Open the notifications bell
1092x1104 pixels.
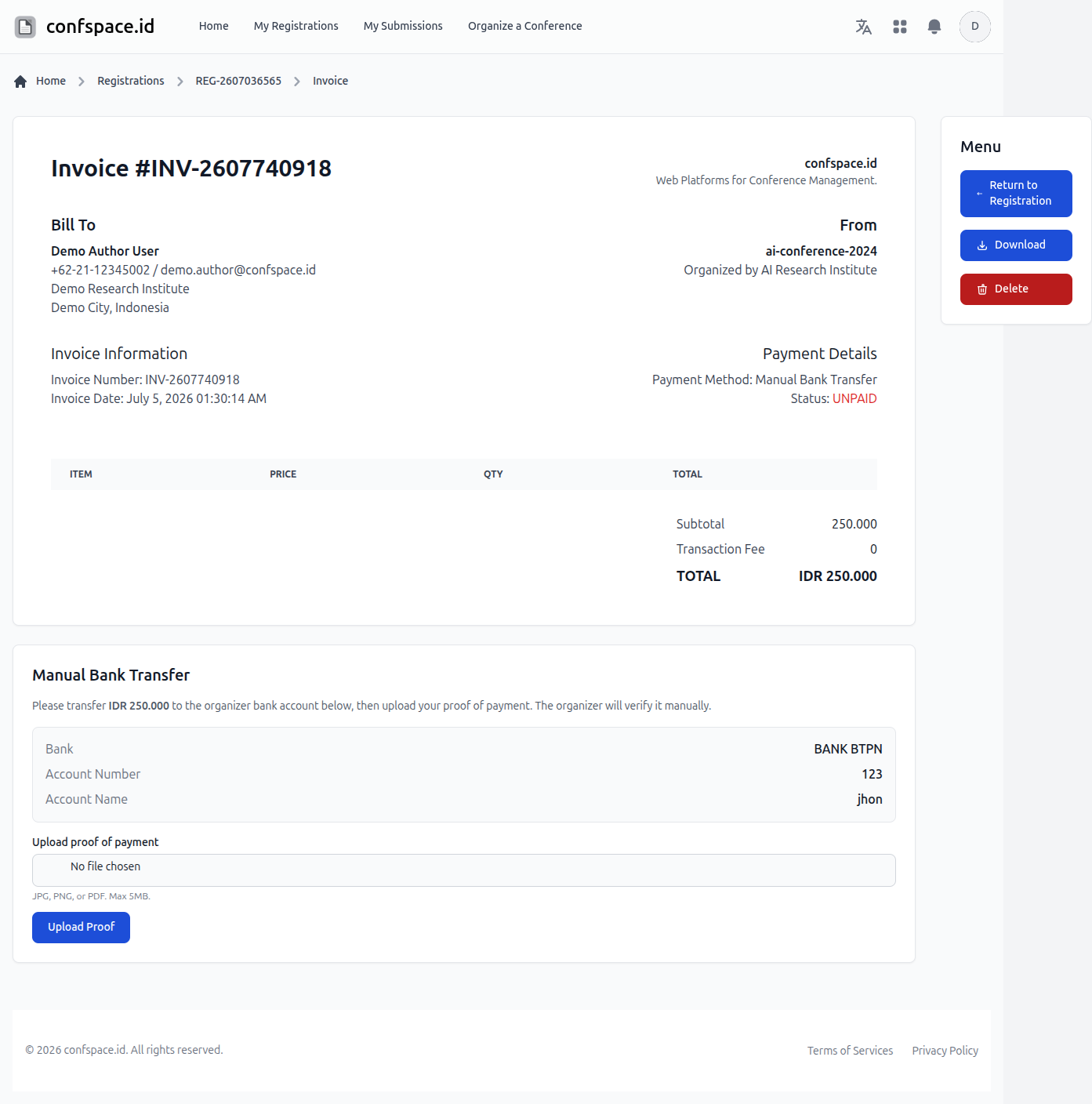[934, 27]
